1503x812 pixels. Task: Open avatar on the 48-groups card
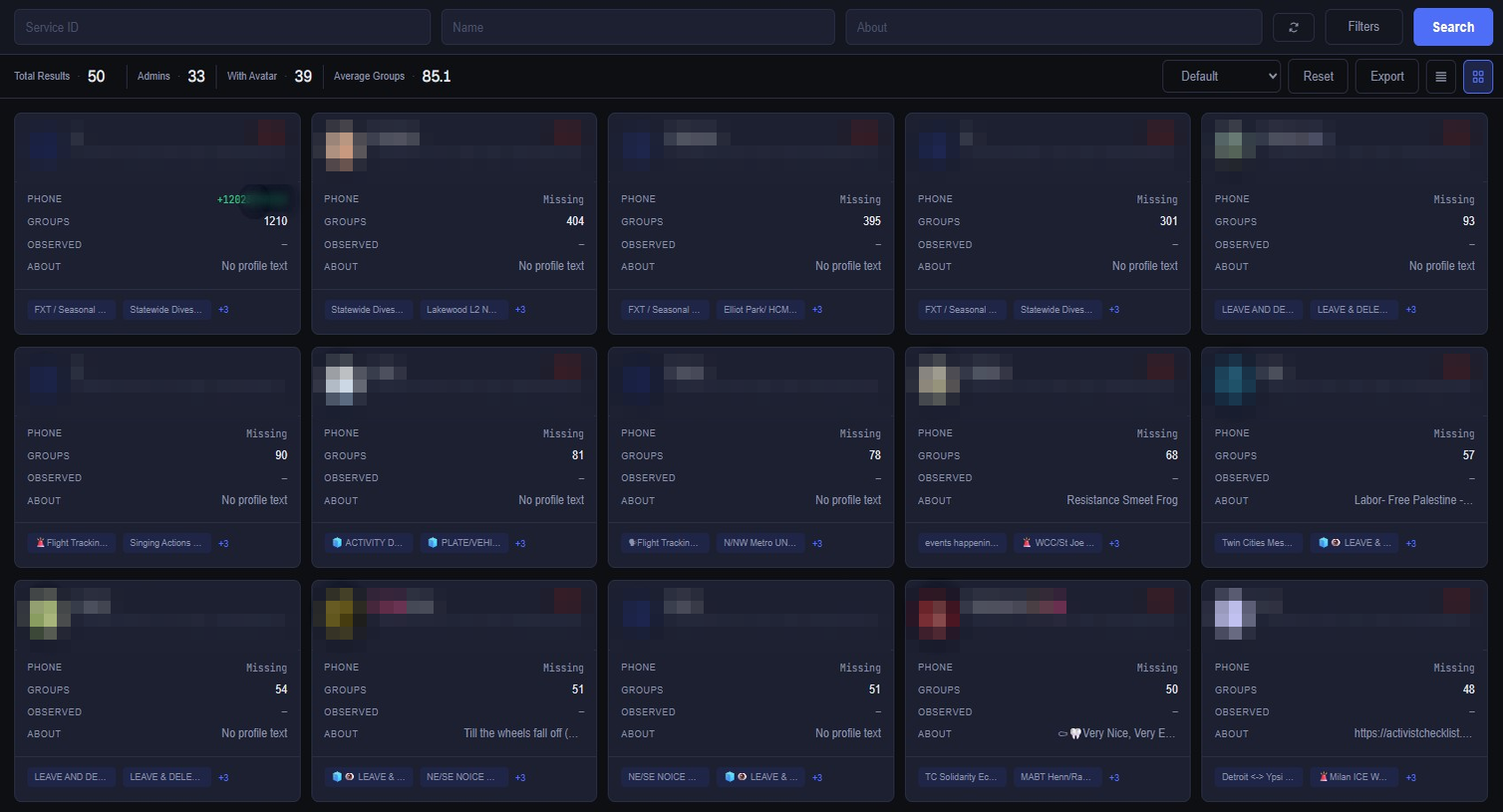[1235, 614]
